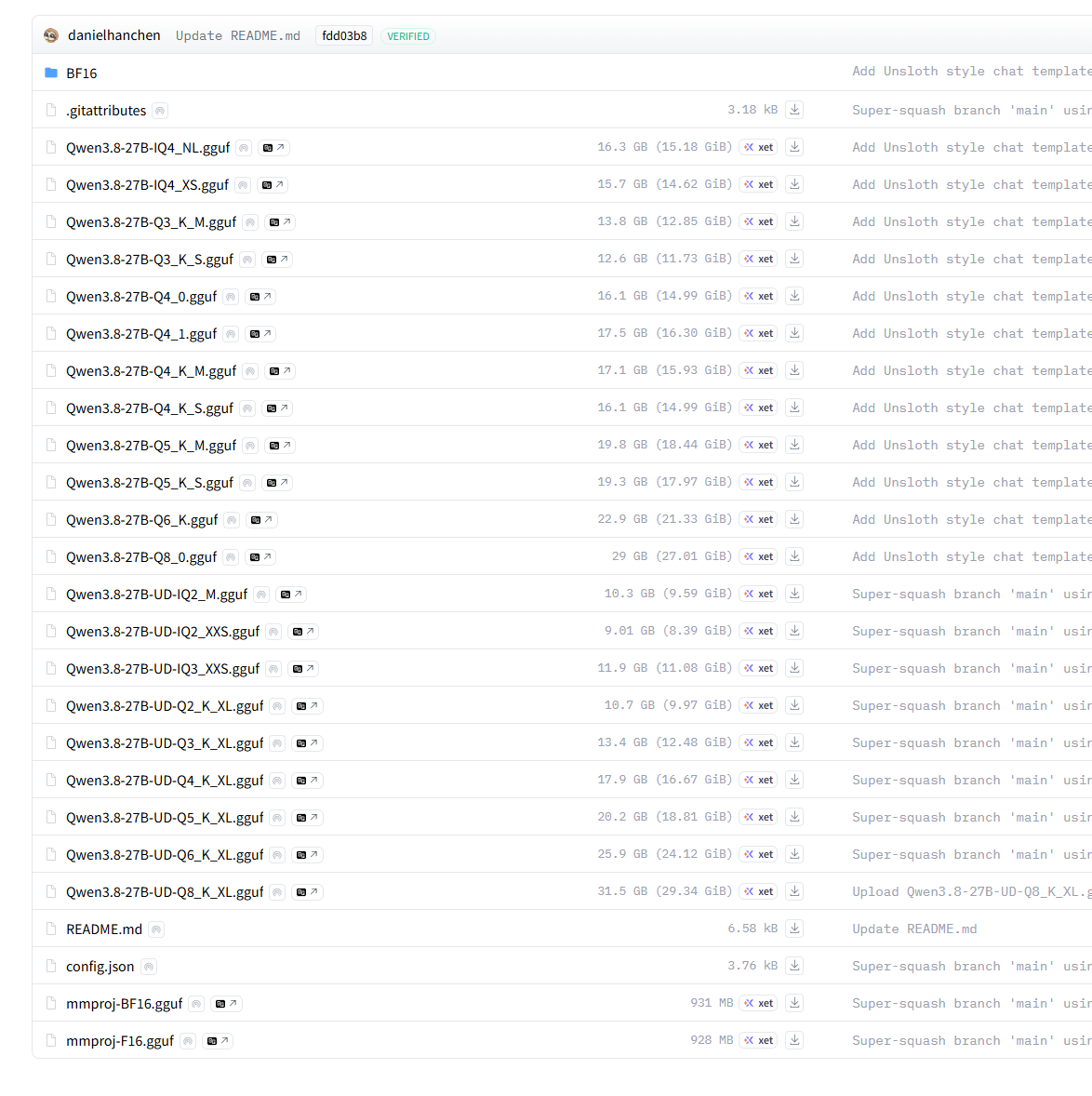The width and height of the screenshot is (1092, 1096).
Task: Download Qwen3.8-27B-Q6_K.gguf
Action: [x=794, y=518]
